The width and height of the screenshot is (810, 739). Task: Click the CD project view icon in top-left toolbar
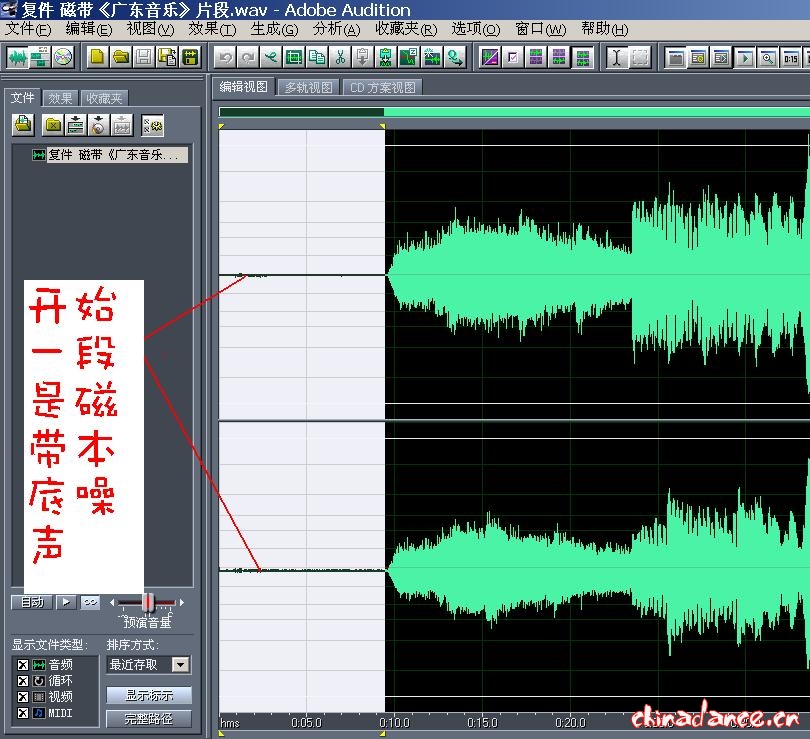(x=63, y=57)
